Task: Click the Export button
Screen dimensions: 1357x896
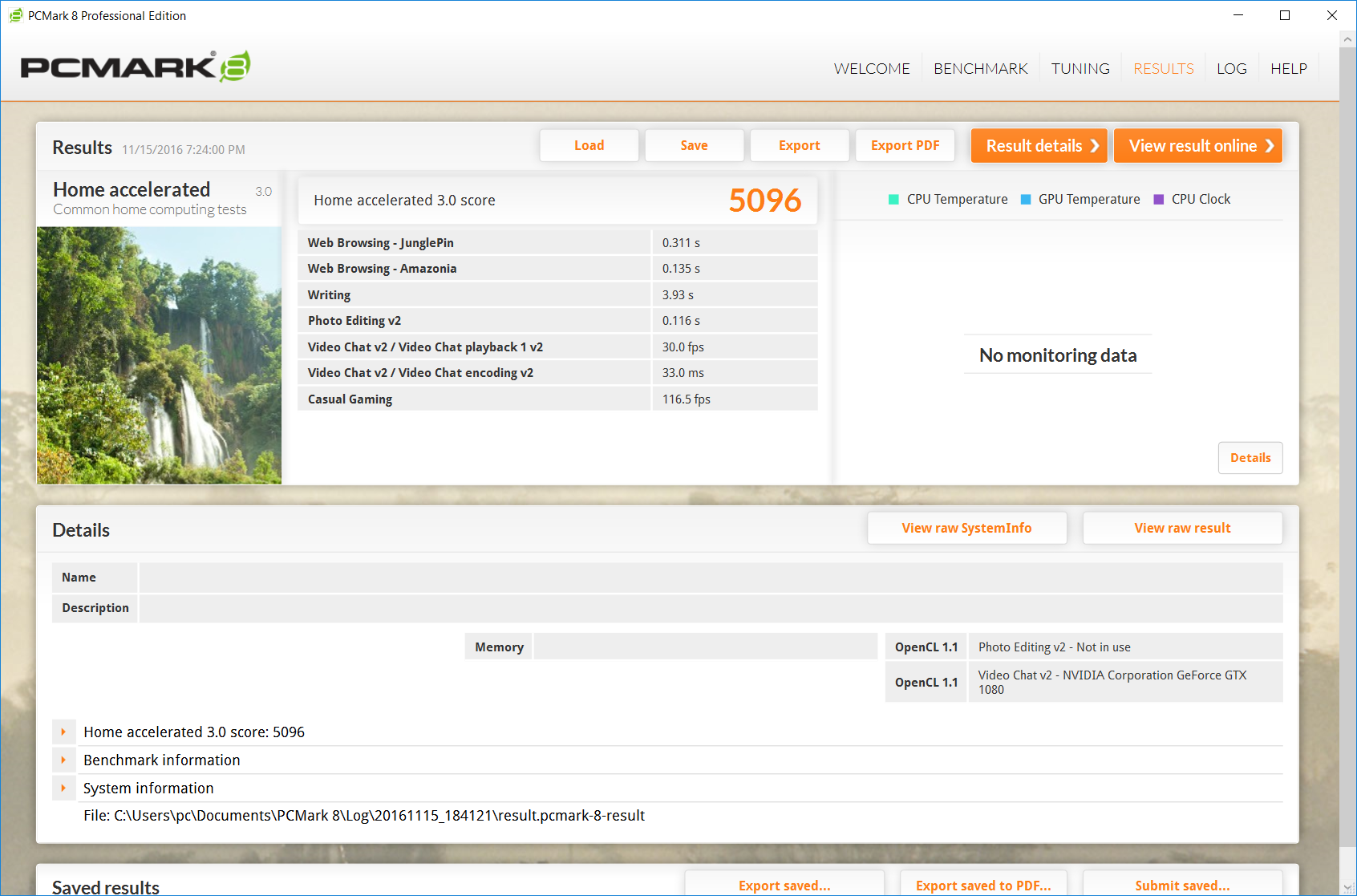Action: 800,145
